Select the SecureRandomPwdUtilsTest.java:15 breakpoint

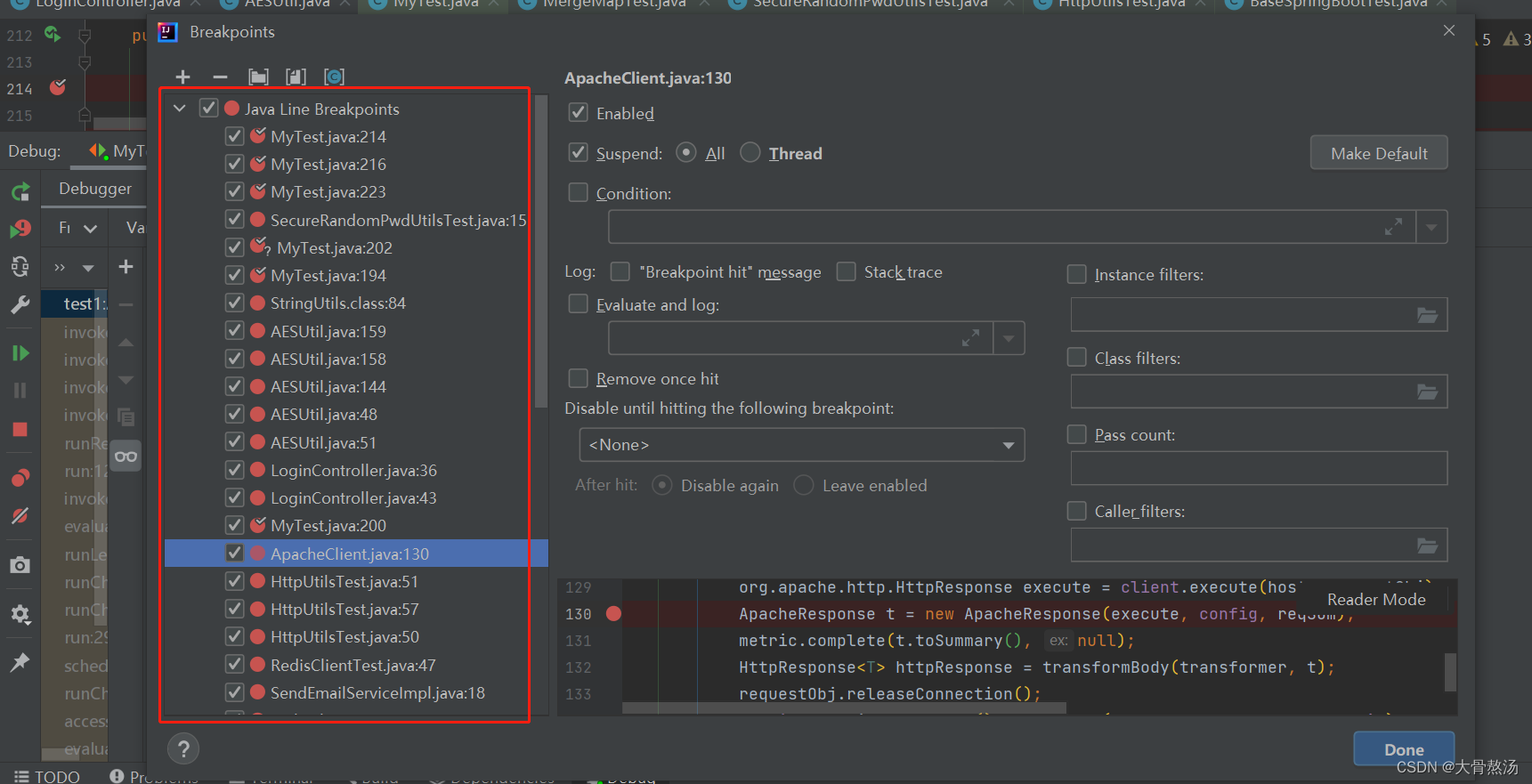[399, 221]
